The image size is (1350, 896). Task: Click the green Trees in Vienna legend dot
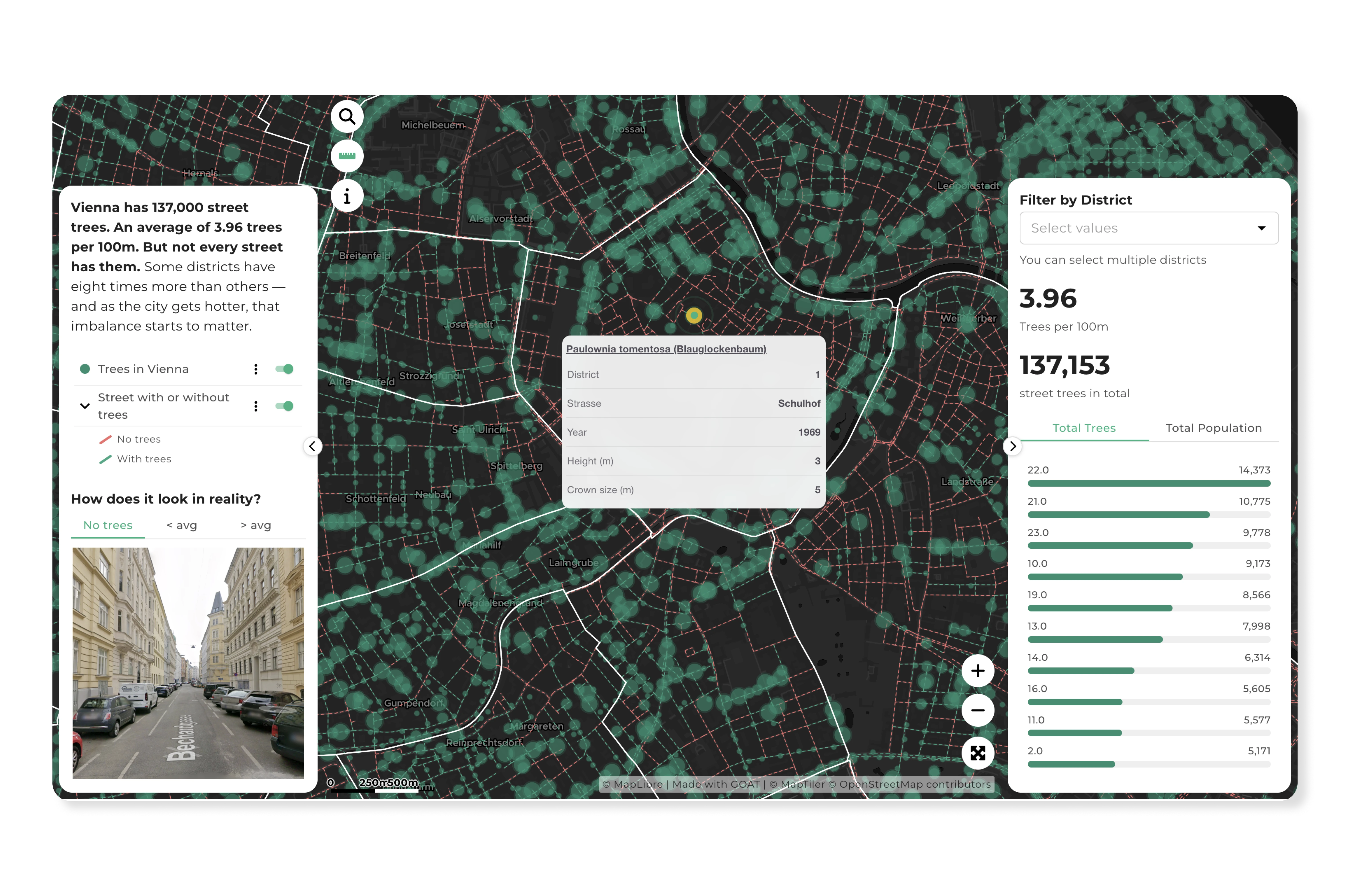(85, 369)
